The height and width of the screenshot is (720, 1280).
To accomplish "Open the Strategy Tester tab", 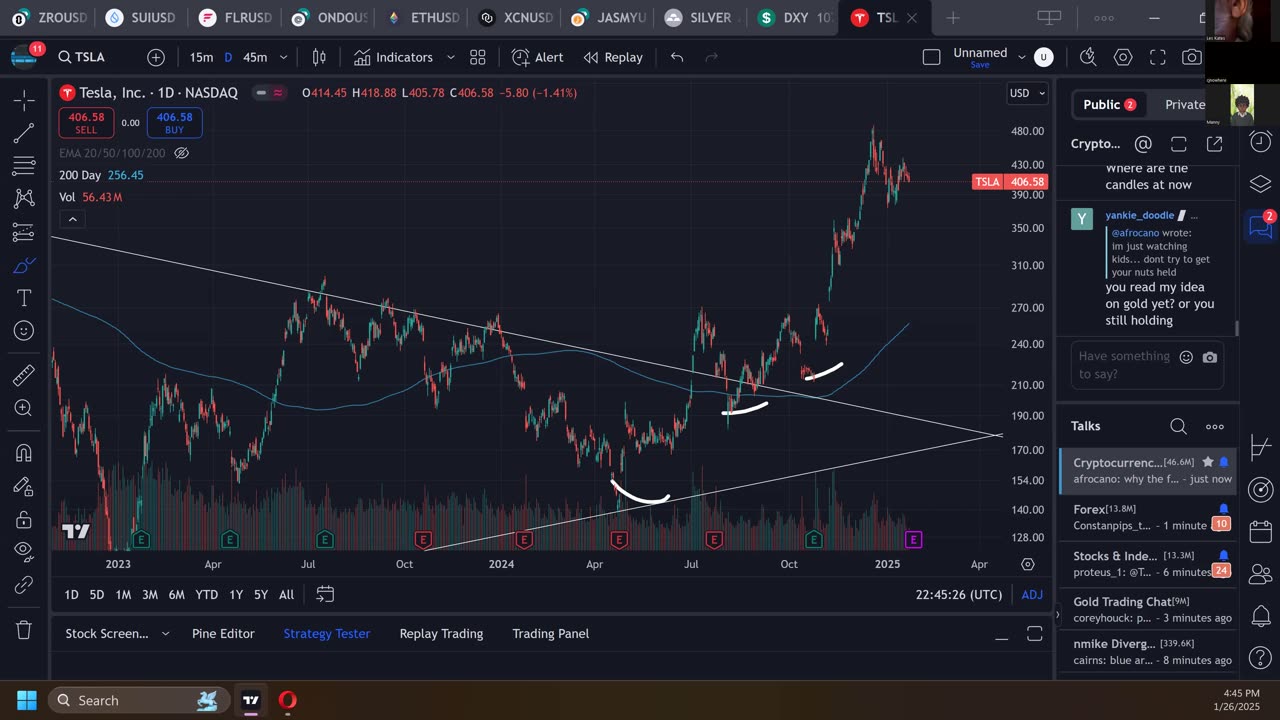I will 327,634.
